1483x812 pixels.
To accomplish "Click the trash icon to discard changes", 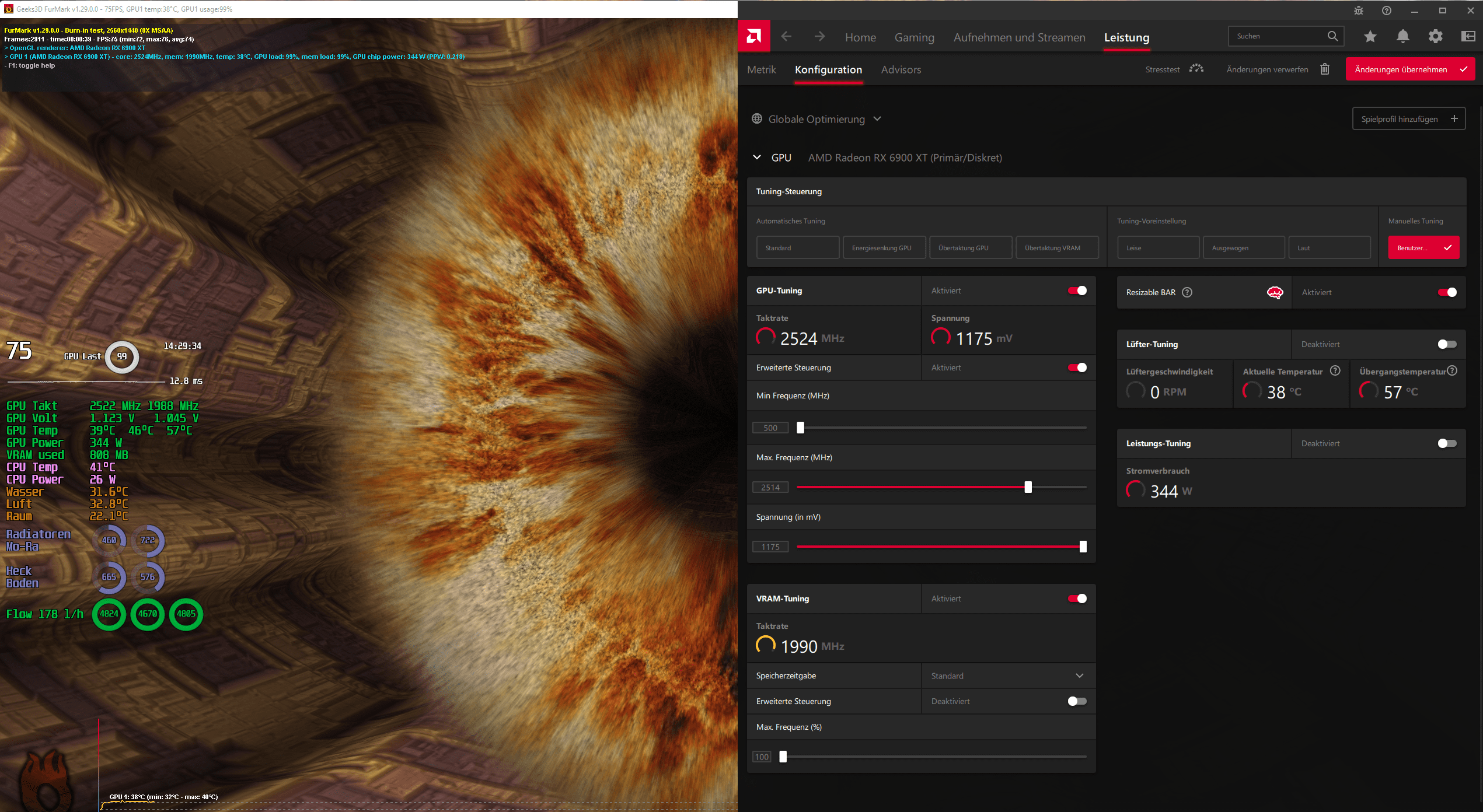I will pos(1325,69).
